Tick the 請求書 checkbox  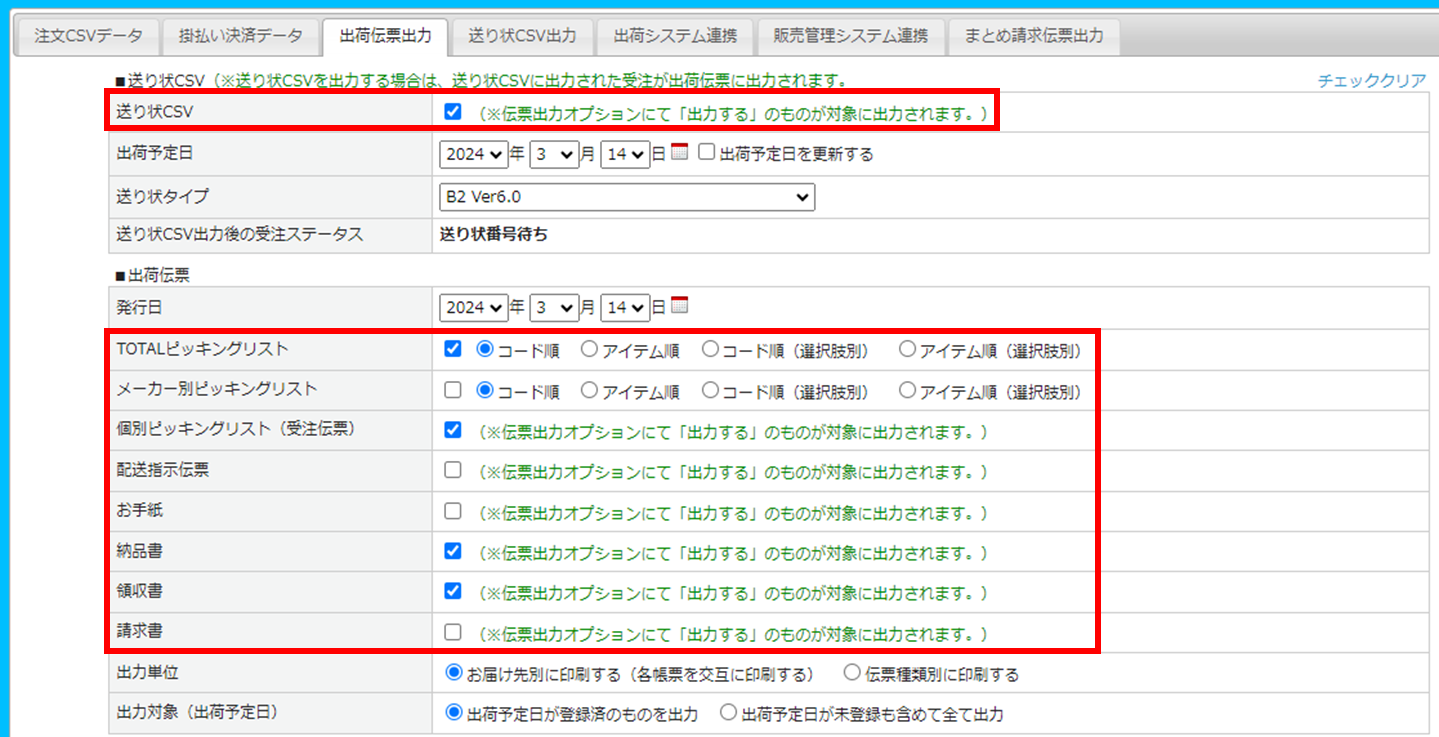[x=453, y=632]
